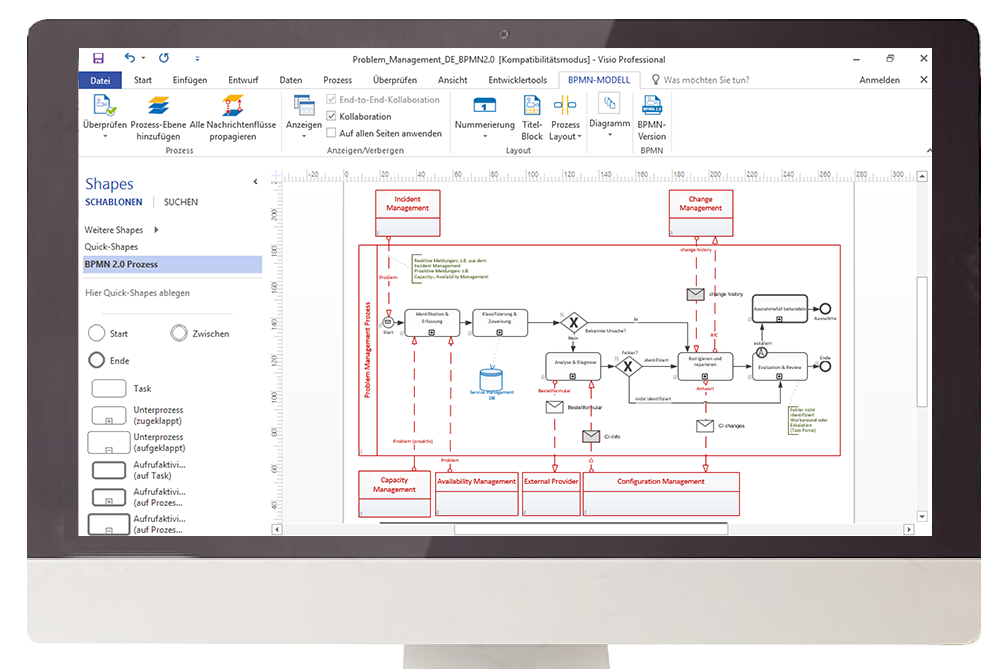This screenshot has width=1000, height=669.
Task: Click the CI-Info message envelope
Action: pyautogui.click(x=591, y=436)
